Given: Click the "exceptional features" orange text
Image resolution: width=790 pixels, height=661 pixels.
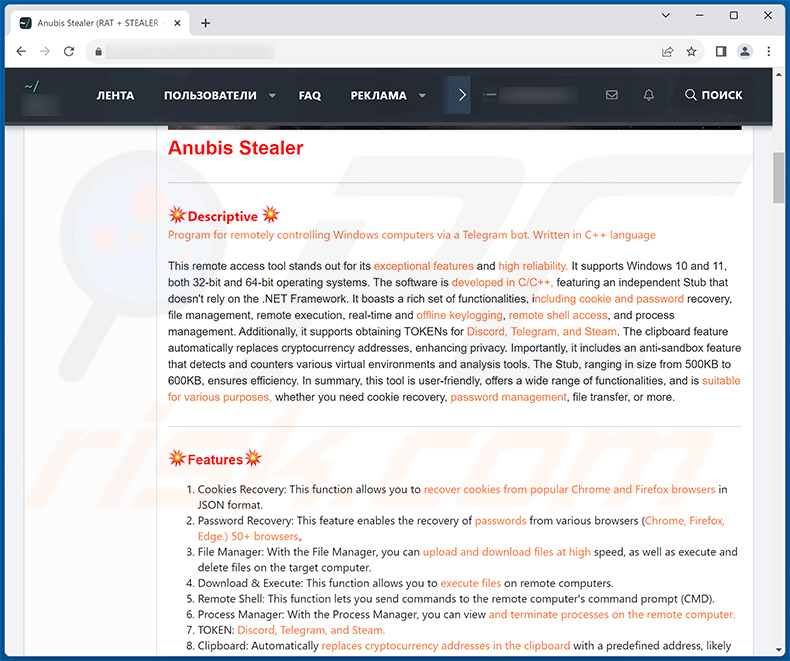Looking at the screenshot, I should click(423, 266).
